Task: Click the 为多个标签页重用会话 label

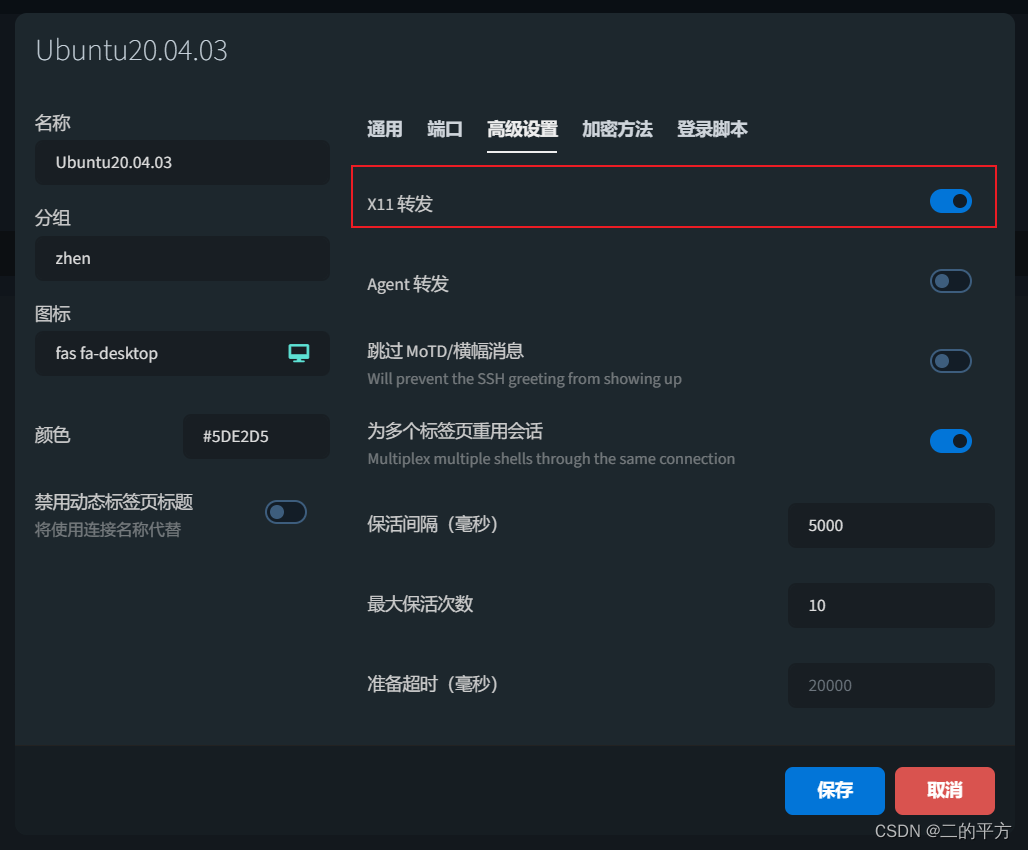Action: [x=455, y=431]
